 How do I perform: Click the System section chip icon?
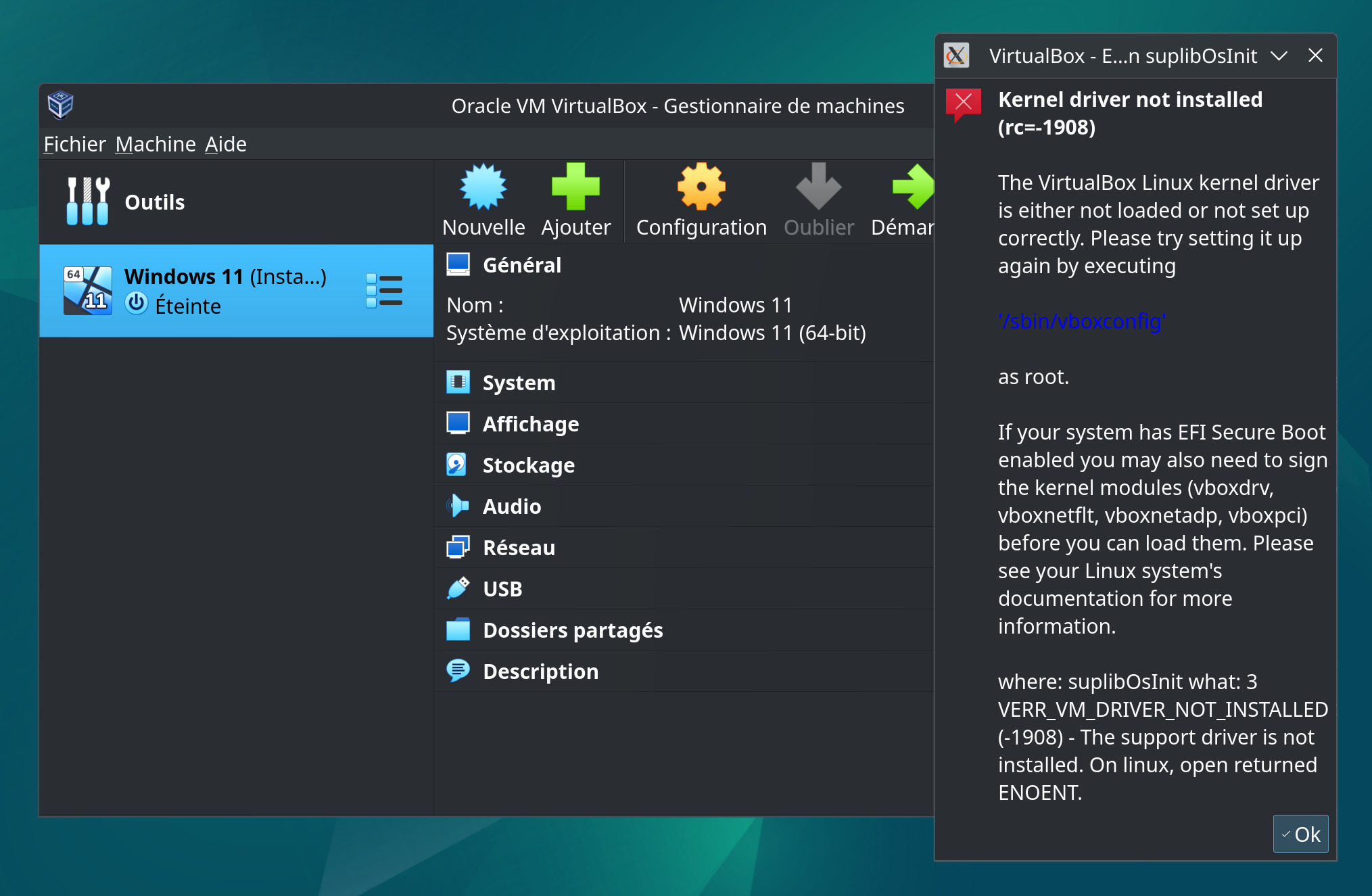pos(458,382)
